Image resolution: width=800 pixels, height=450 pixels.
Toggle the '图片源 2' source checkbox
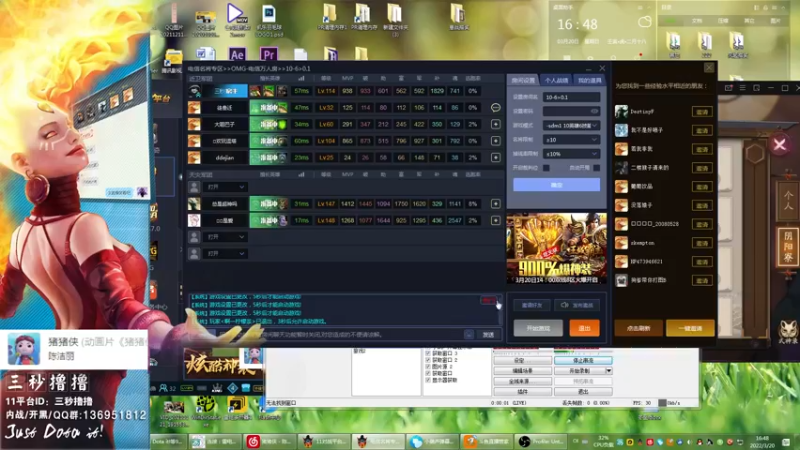point(428,366)
